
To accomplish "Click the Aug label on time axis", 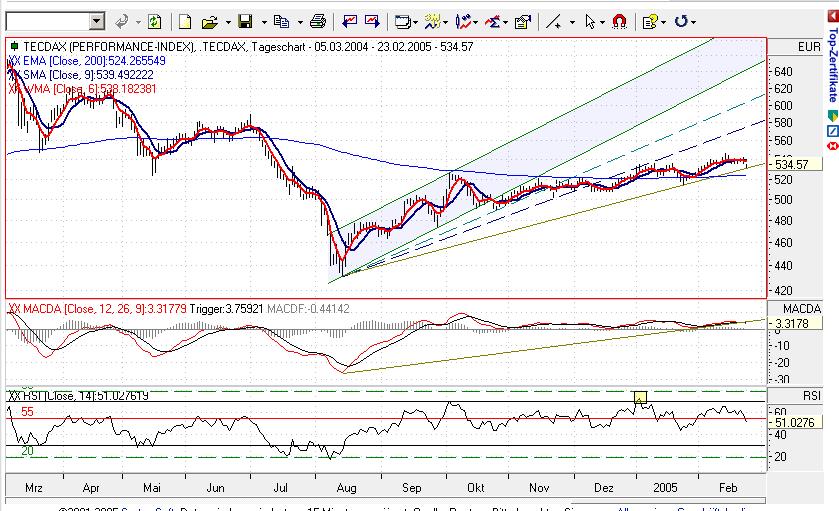I will click(346, 488).
